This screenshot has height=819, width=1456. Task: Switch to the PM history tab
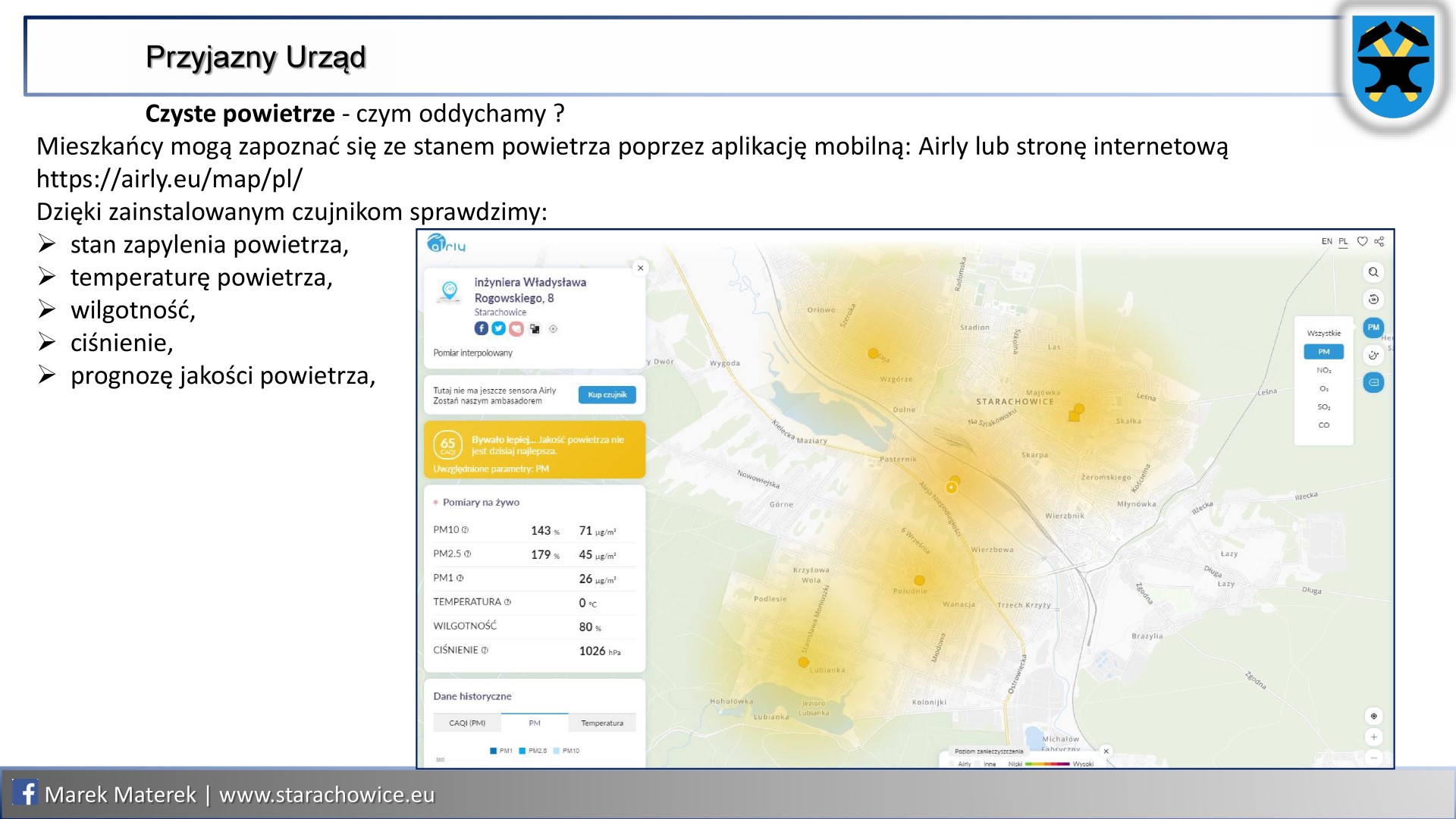click(535, 723)
